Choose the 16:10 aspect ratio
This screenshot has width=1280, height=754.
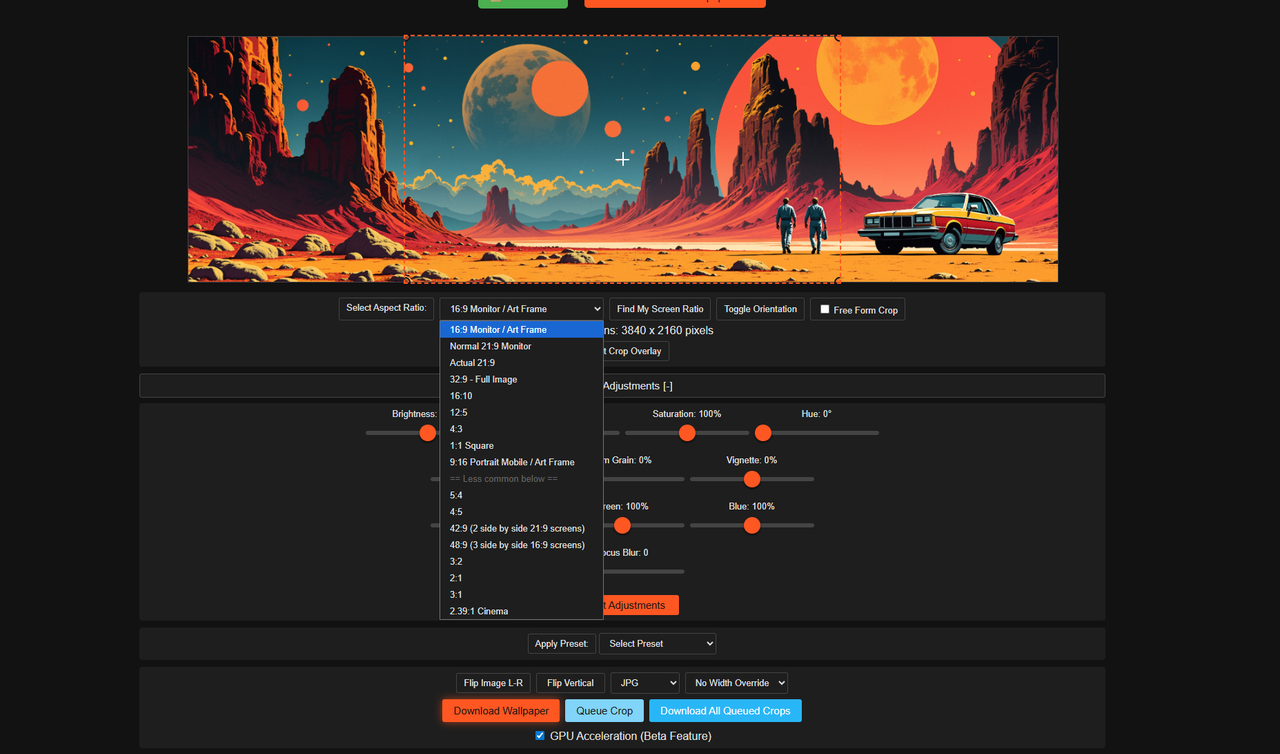coord(521,396)
